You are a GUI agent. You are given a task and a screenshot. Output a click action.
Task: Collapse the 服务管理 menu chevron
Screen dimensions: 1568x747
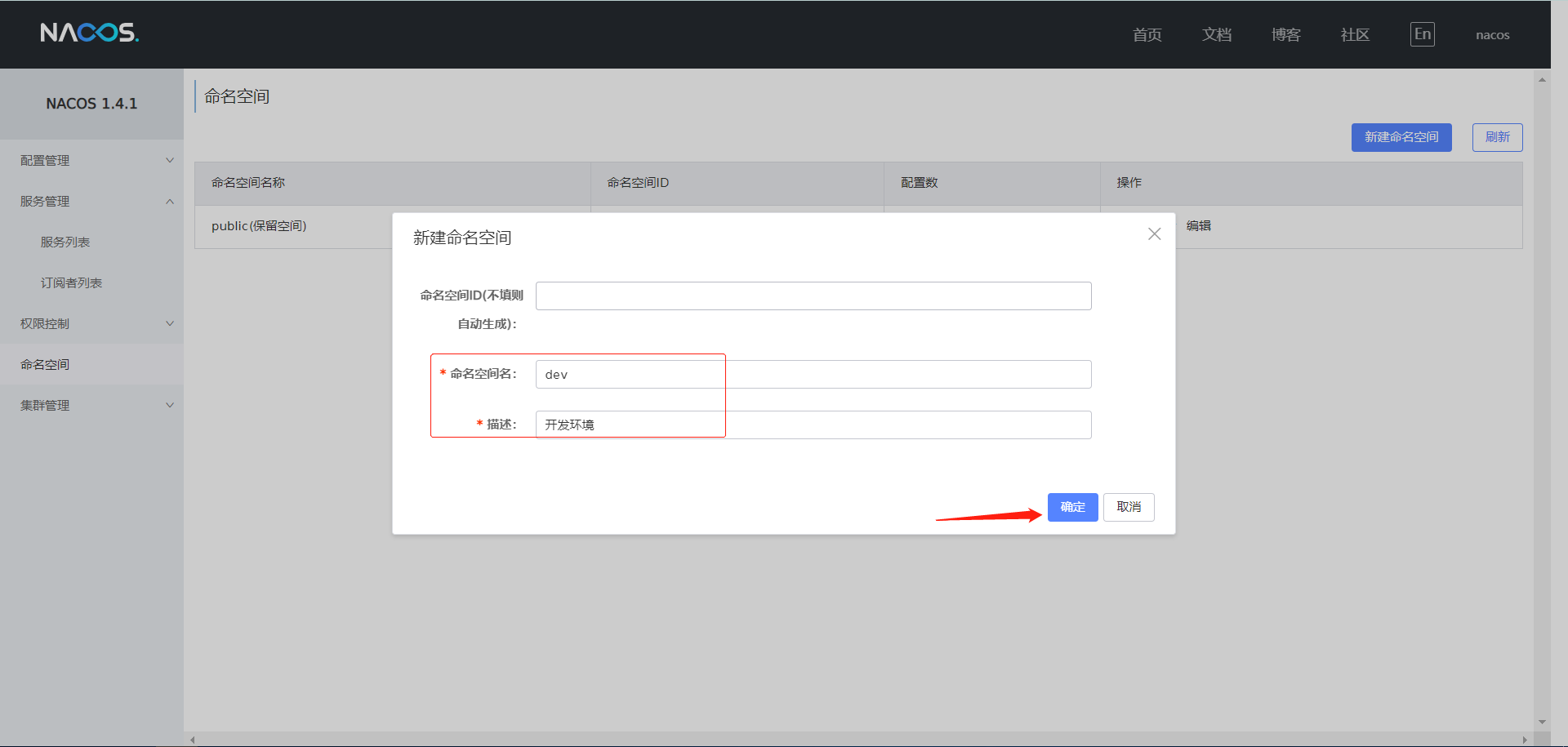170,201
